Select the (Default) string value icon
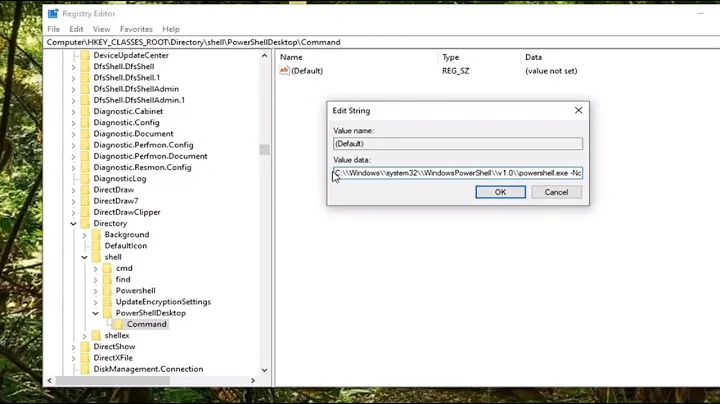 284,71
